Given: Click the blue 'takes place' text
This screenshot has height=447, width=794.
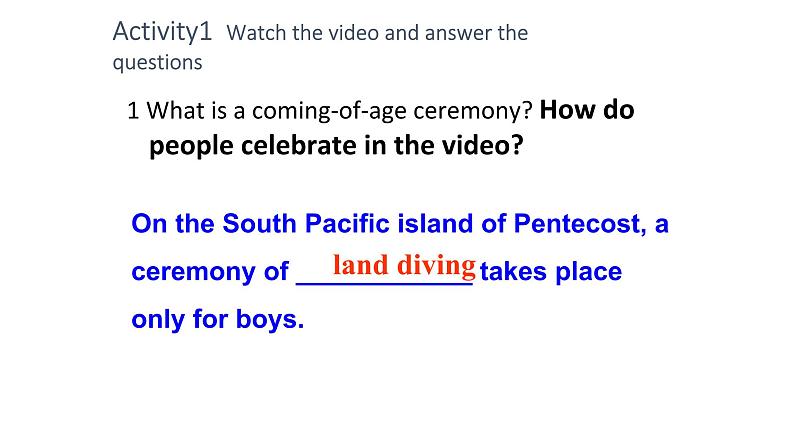Looking at the screenshot, I should pos(551,272).
